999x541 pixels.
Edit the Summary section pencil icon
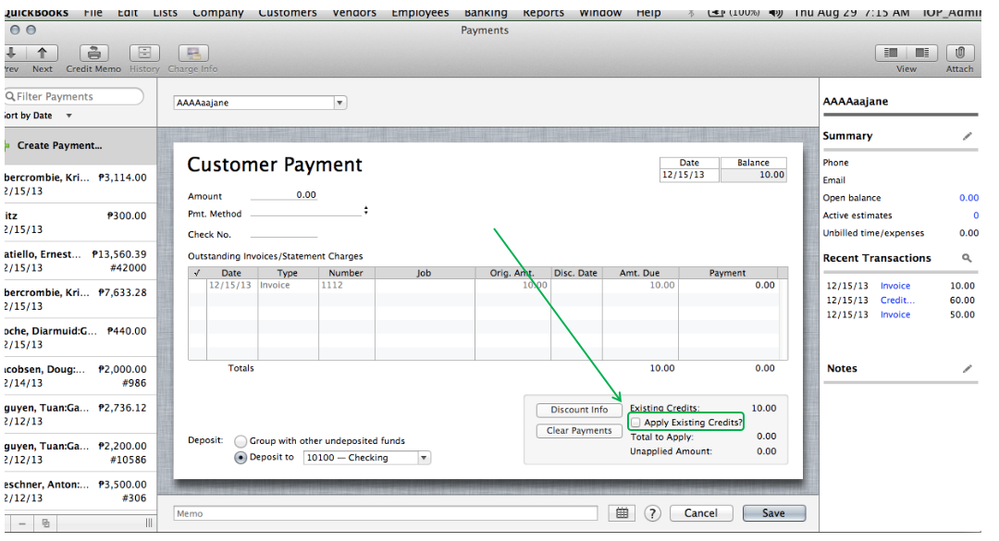(967, 136)
